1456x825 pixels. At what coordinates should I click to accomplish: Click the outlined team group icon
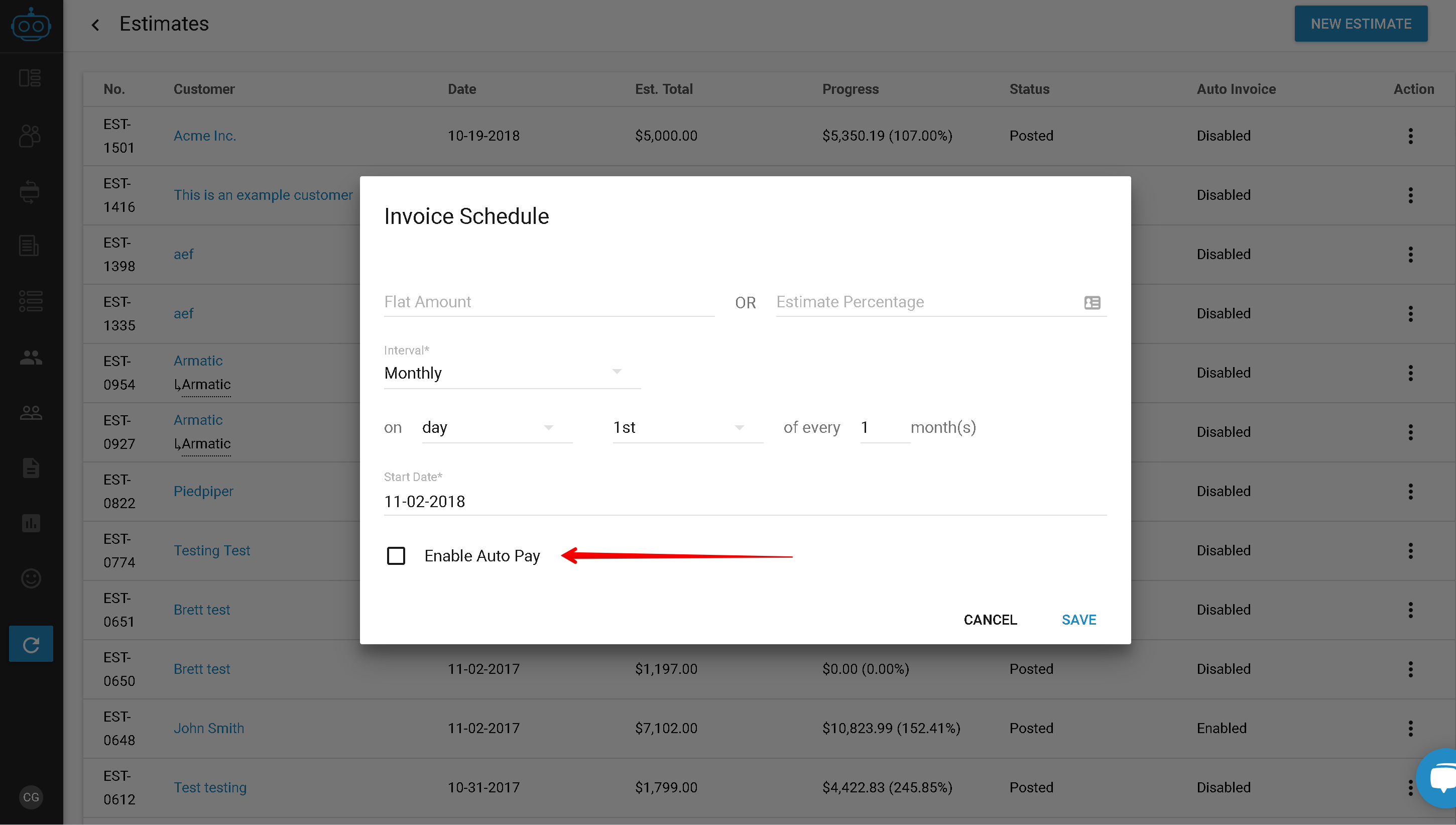[x=31, y=413]
